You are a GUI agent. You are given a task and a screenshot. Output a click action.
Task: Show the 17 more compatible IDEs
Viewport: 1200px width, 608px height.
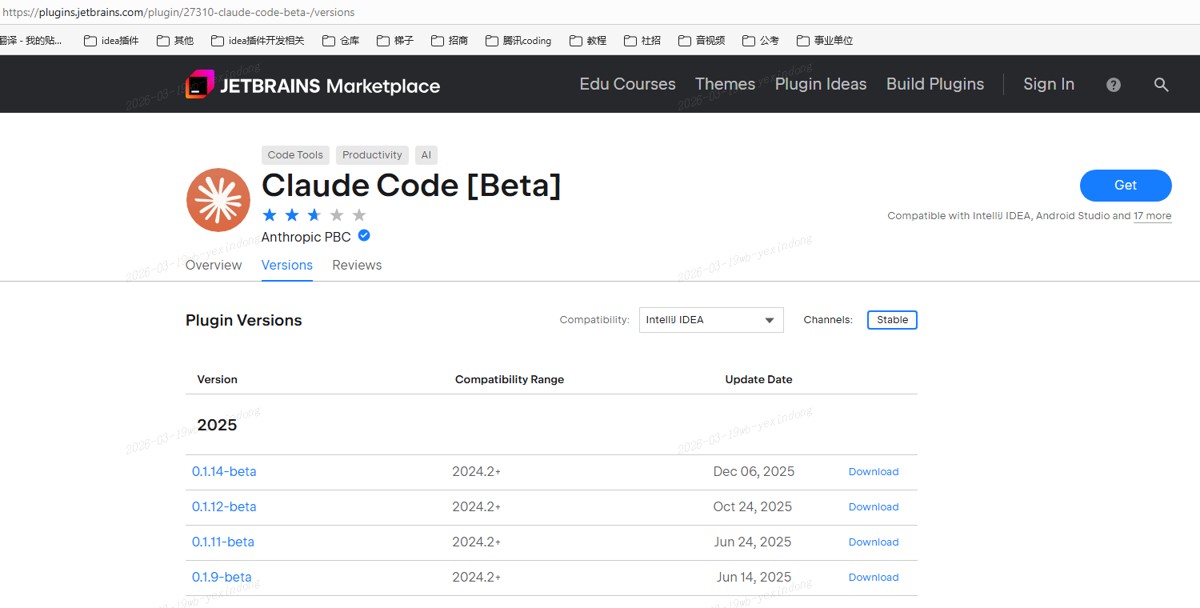tap(1152, 216)
